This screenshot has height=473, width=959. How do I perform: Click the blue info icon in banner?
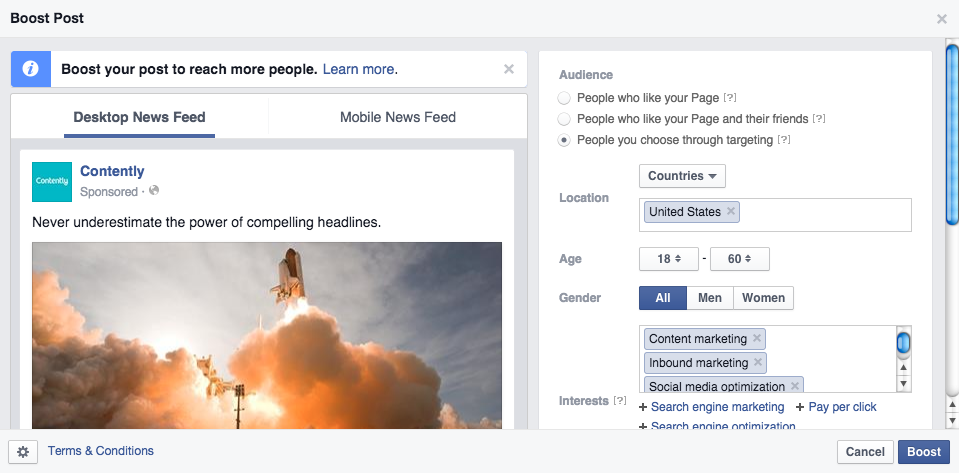coord(30,70)
